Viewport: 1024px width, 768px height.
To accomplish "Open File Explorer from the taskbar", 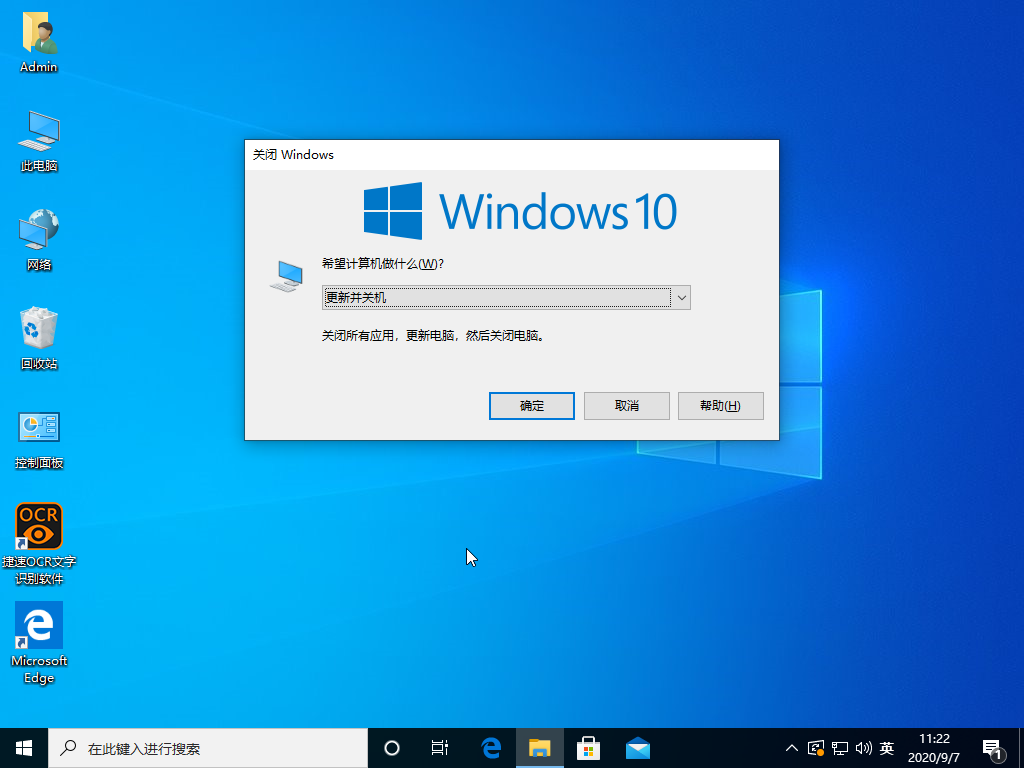I will pos(540,747).
